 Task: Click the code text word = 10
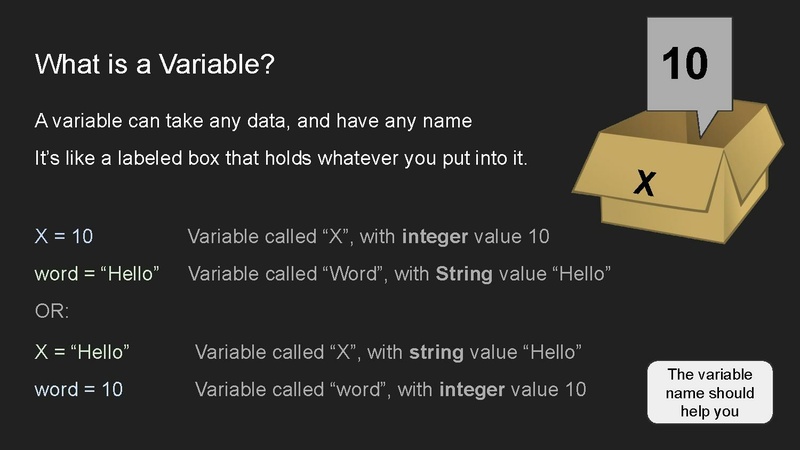[x=79, y=389]
